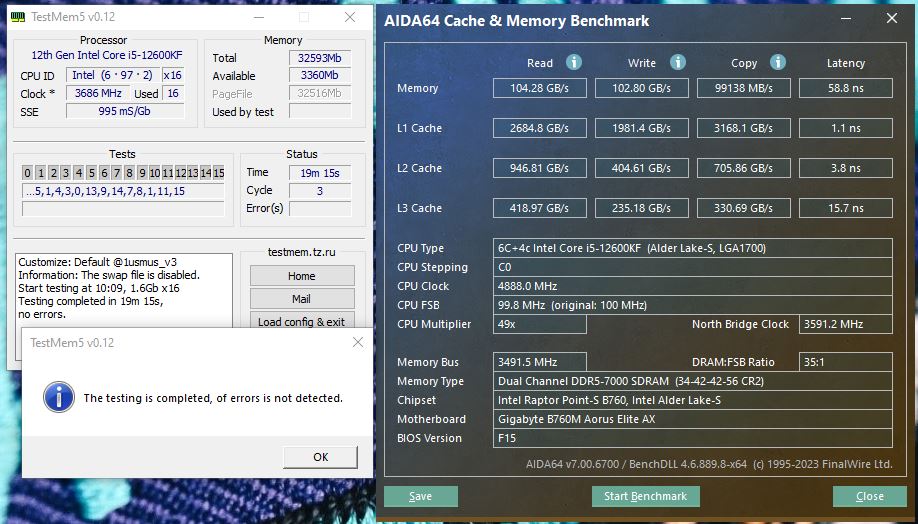Click the L1 Cache Copy value 3168.1 GB/s

[x=744, y=128]
